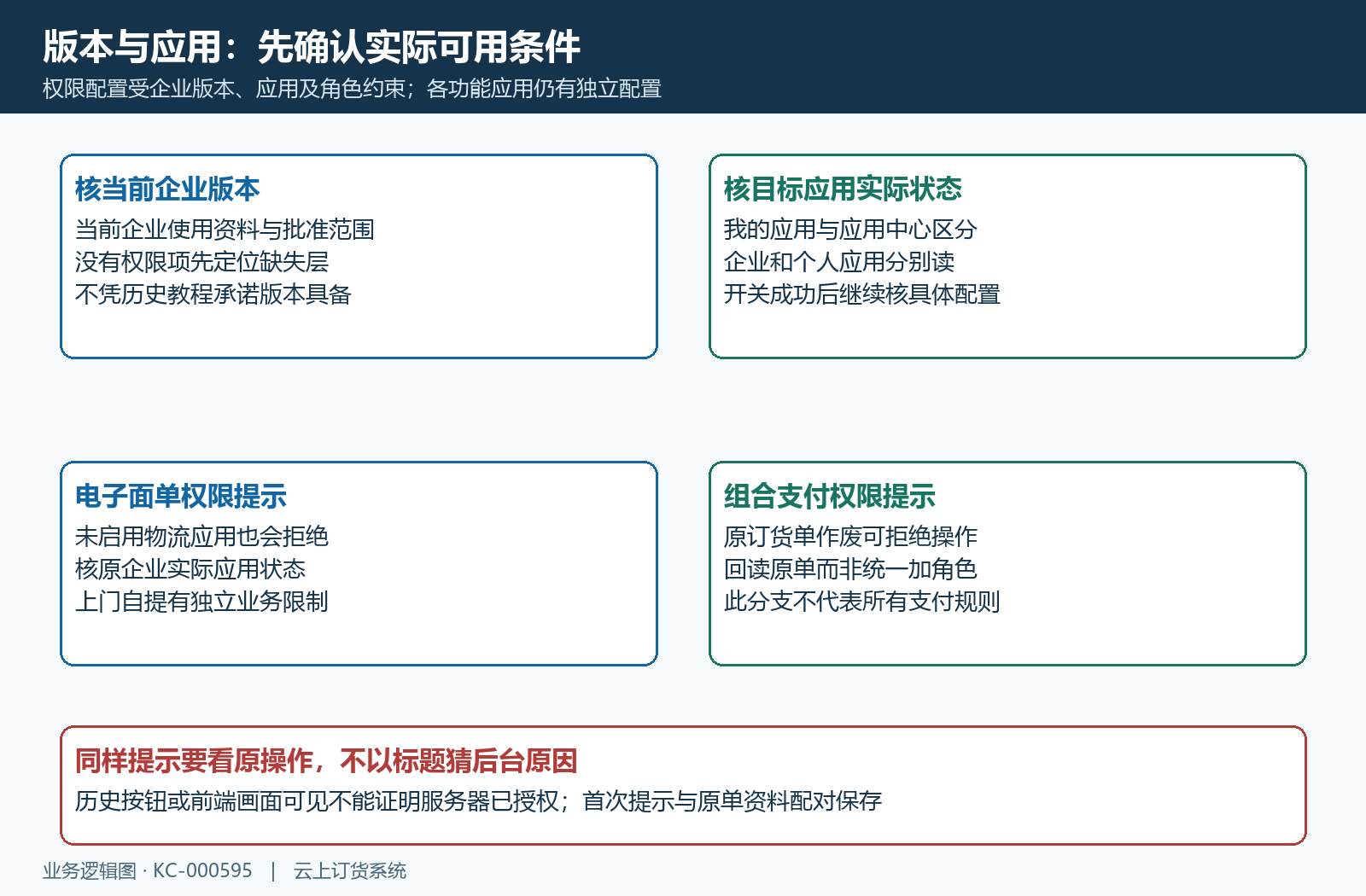This screenshot has width=1366, height=896.
Task: Click heading 核目标应用实际状态
Action: coord(843,189)
